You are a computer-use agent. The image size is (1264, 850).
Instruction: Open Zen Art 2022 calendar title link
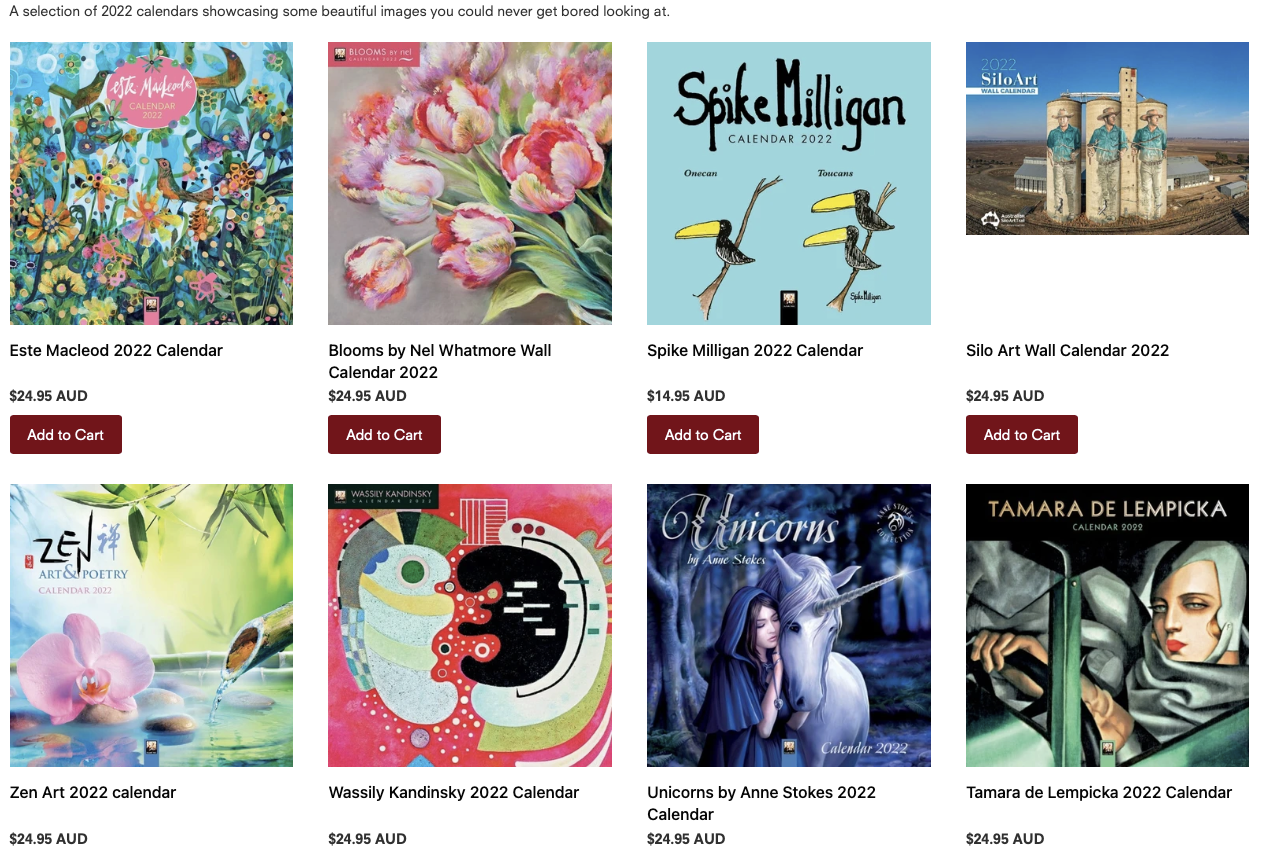pyautogui.click(x=93, y=792)
